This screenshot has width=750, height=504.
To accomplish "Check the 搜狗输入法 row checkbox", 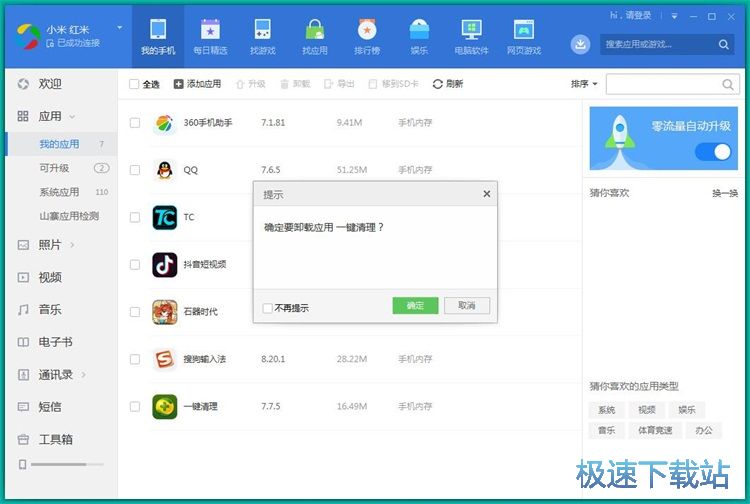I will point(135,359).
